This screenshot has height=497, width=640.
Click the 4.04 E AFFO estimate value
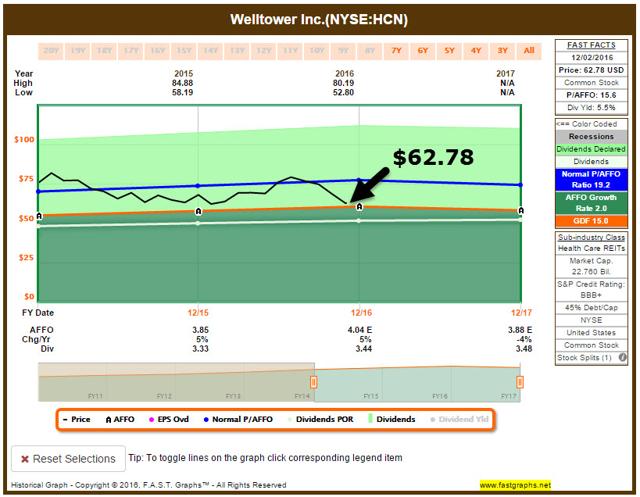(360, 330)
